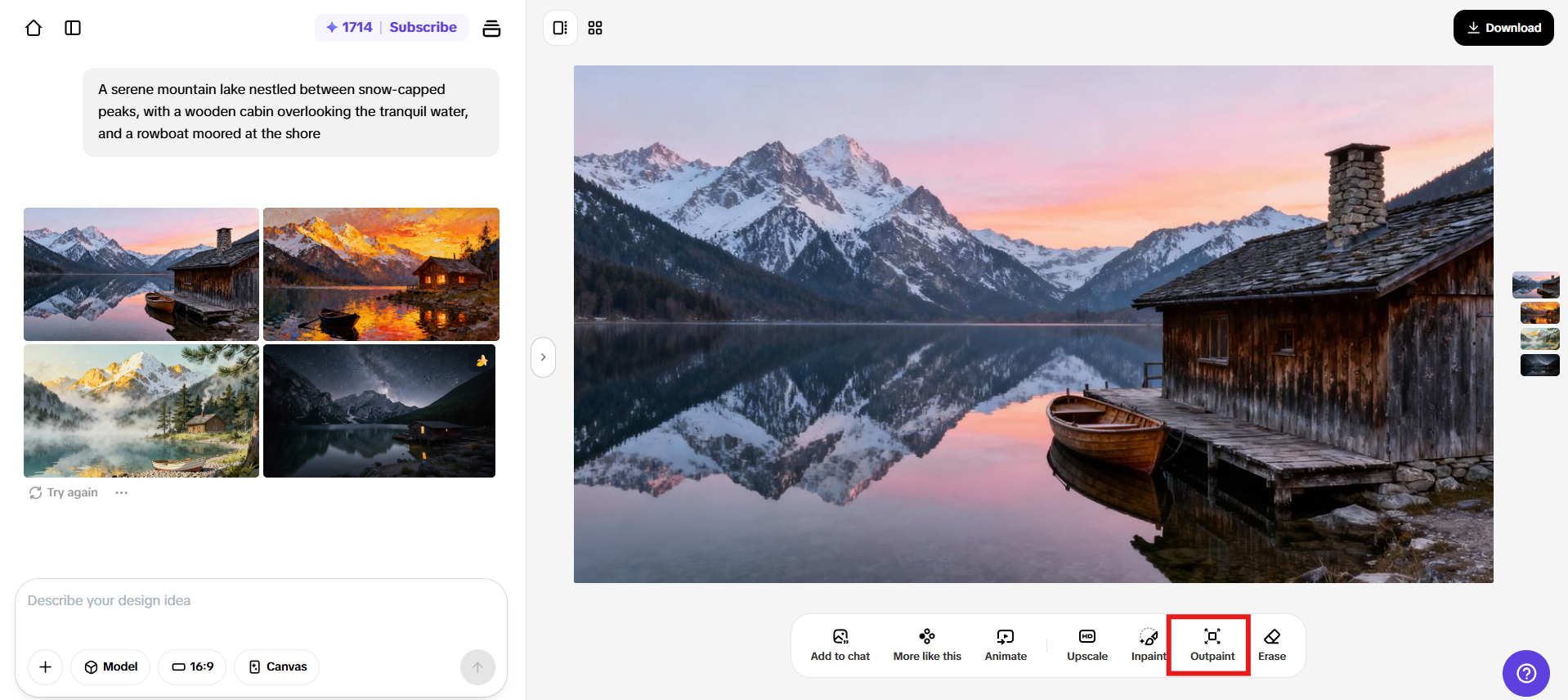Download the current image

coord(1503,28)
